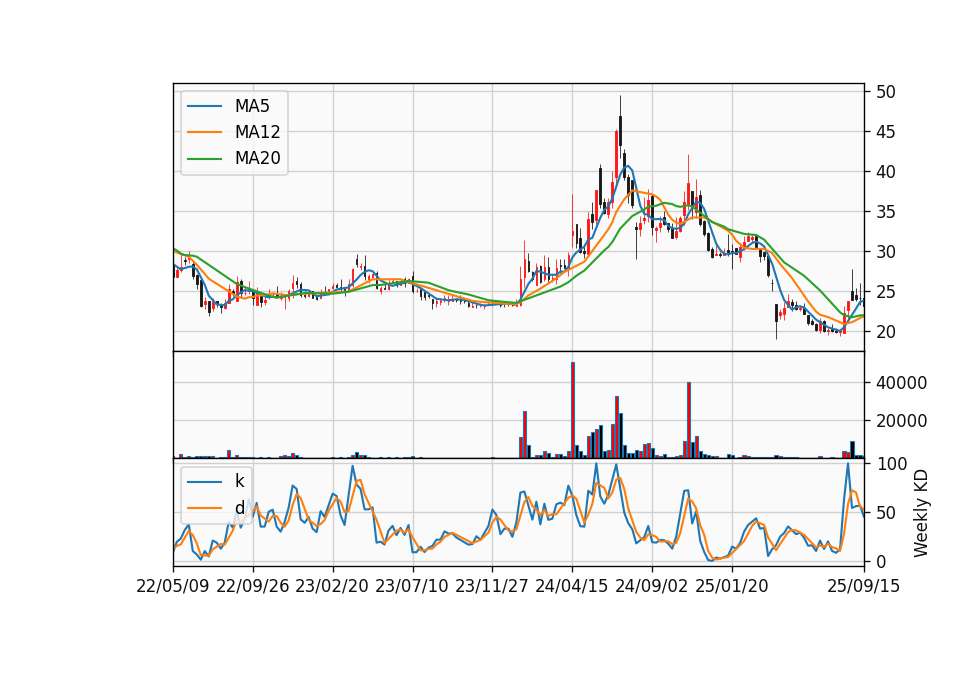
Task: Click the 23/07/10 date tick label
Action: coord(412,586)
